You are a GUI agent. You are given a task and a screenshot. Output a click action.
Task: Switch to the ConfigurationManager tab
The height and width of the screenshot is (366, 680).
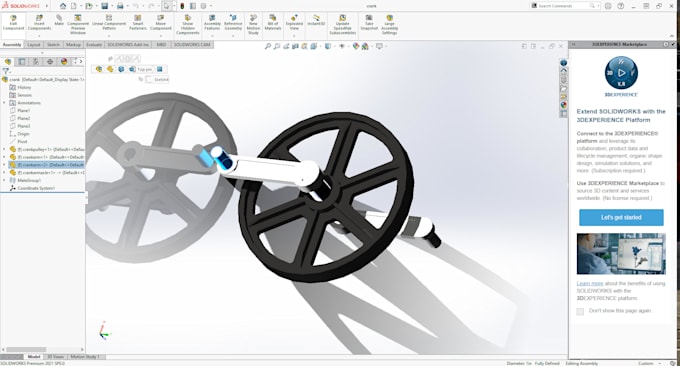tap(36, 62)
